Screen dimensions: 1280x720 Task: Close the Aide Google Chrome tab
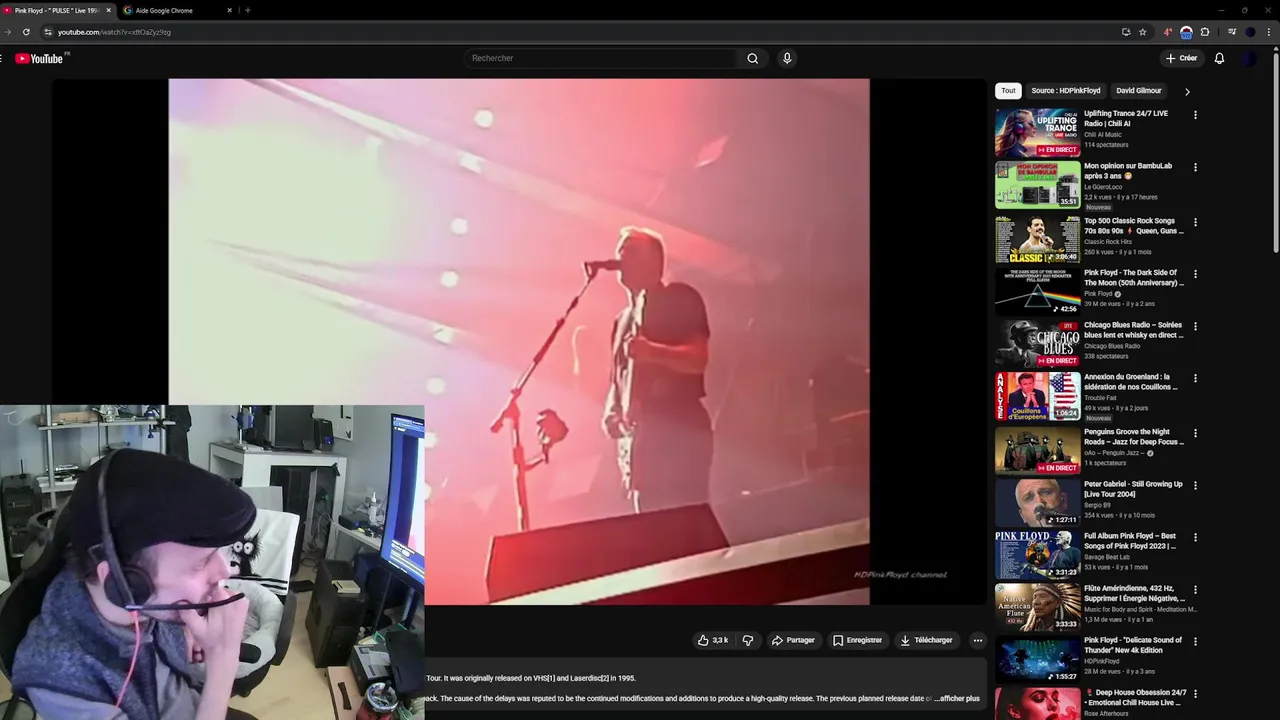click(229, 10)
